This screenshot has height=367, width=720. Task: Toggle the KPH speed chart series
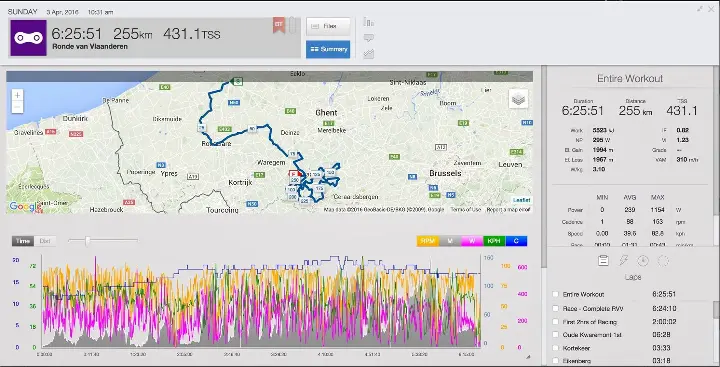click(x=494, y=241)
